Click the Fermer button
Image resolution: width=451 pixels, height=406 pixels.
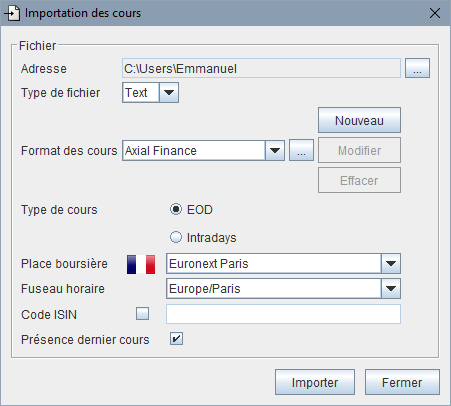pos(402,382)
